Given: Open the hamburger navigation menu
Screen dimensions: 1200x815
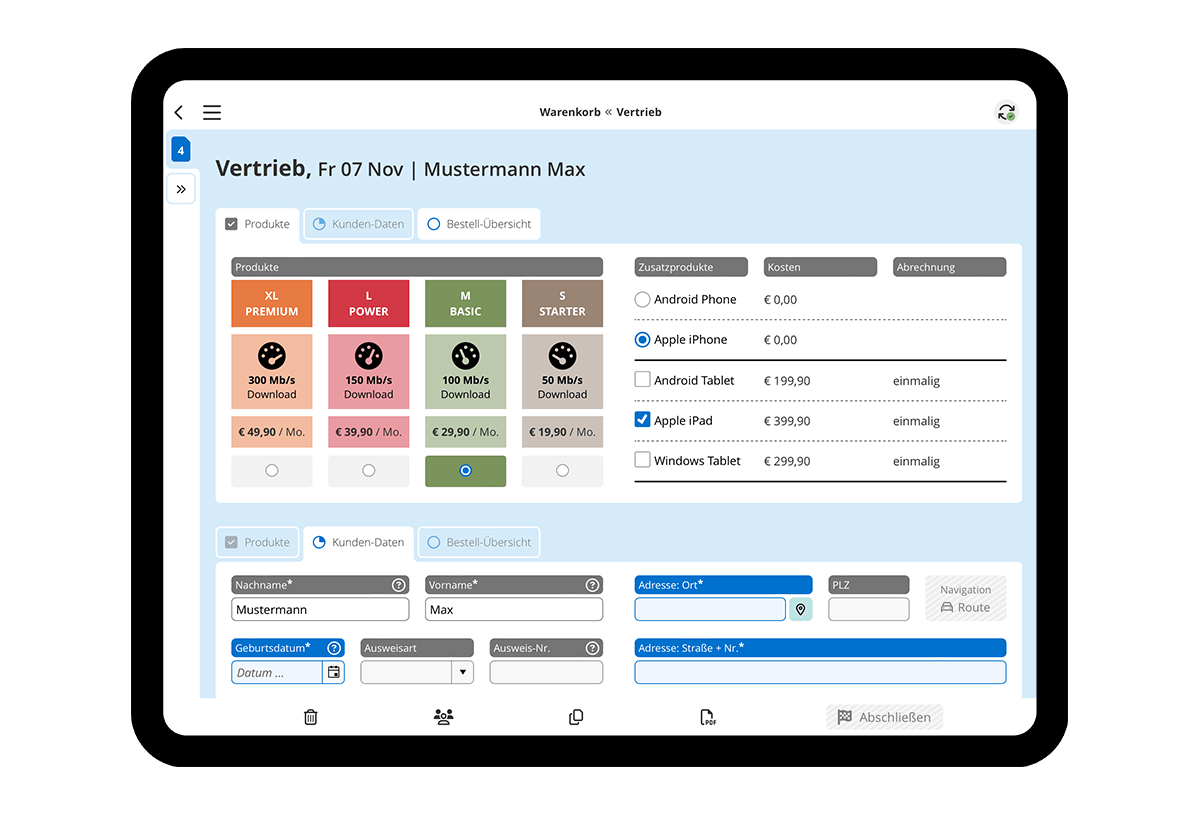Looking at the screenshot, I should (212, 112).
